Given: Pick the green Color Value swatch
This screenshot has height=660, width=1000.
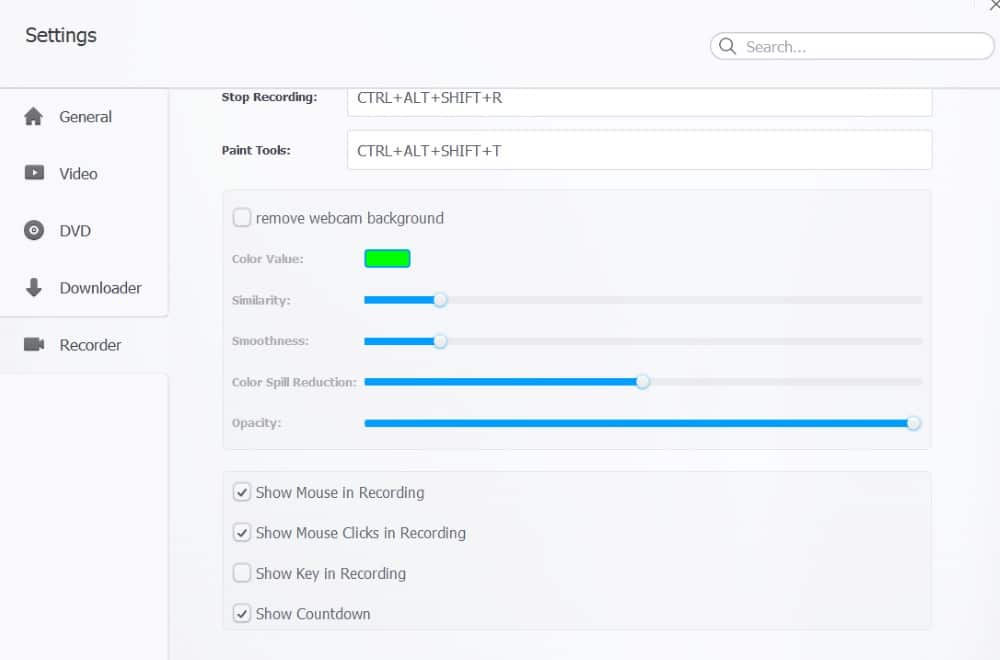Looking at the screenshot, I should tap(387, 259).
